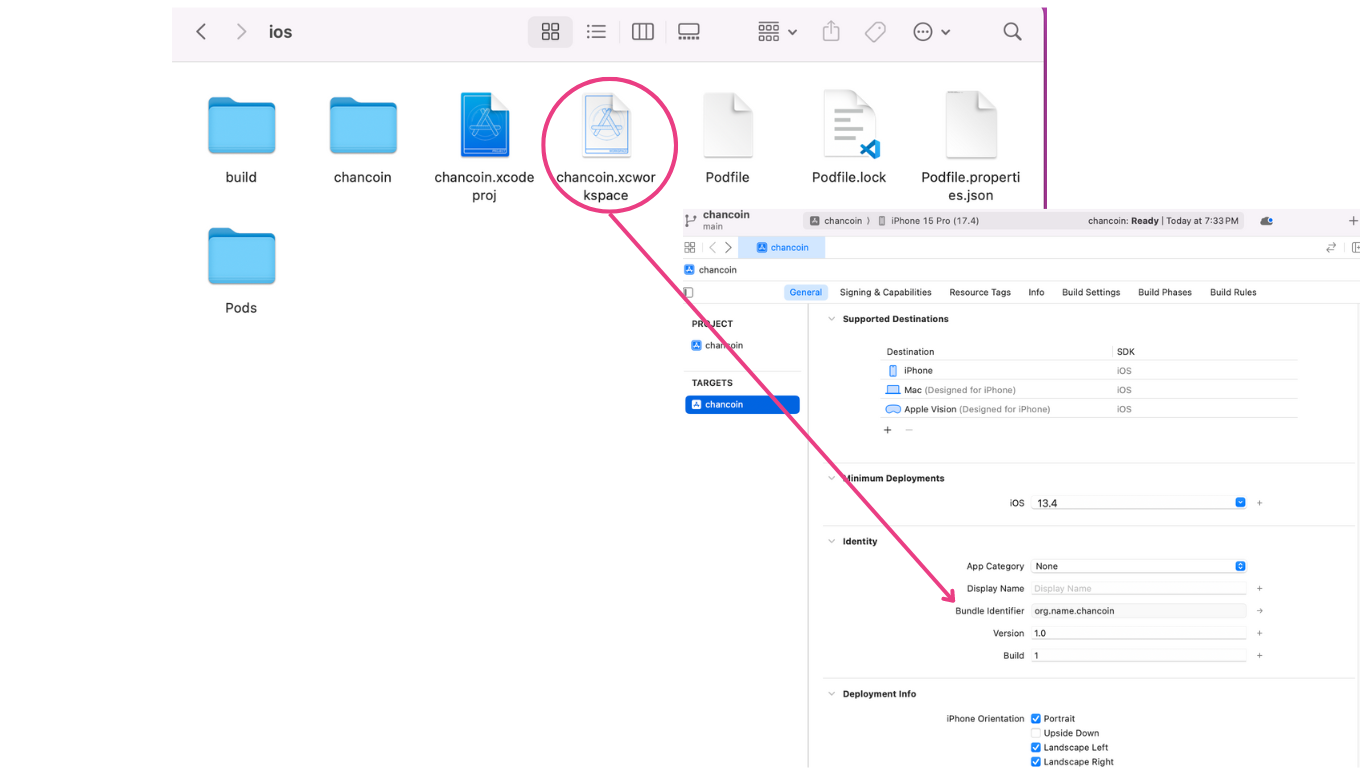Open iOS 13.4 deployment version dropdown
Image resolution: width=1366 pixels, height=768 pixels.
(x=1140, y=502)
